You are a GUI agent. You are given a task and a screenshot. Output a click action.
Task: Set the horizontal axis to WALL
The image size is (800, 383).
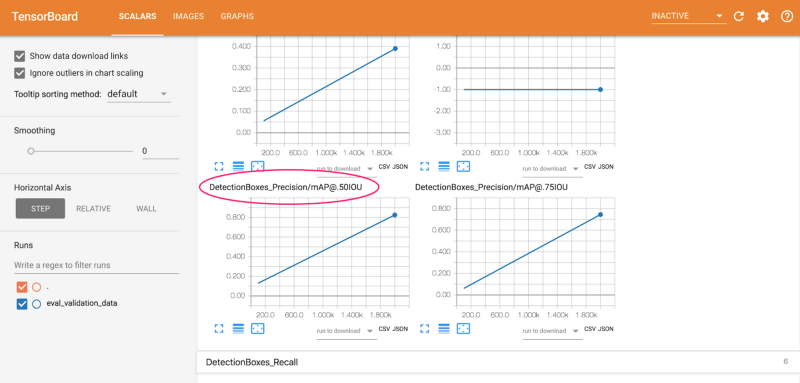146,209
